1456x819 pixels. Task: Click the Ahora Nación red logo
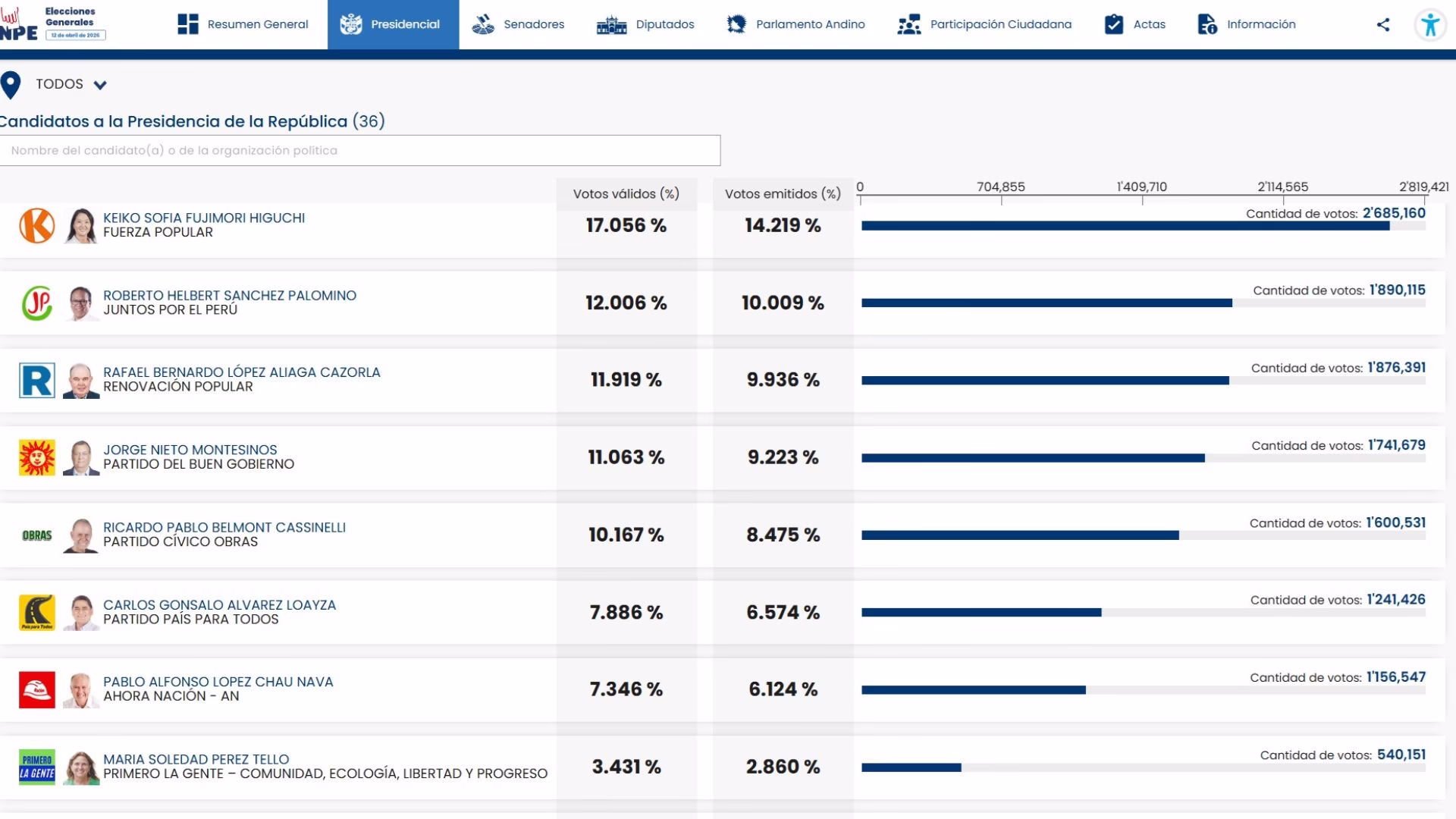[x=37, y=690]
